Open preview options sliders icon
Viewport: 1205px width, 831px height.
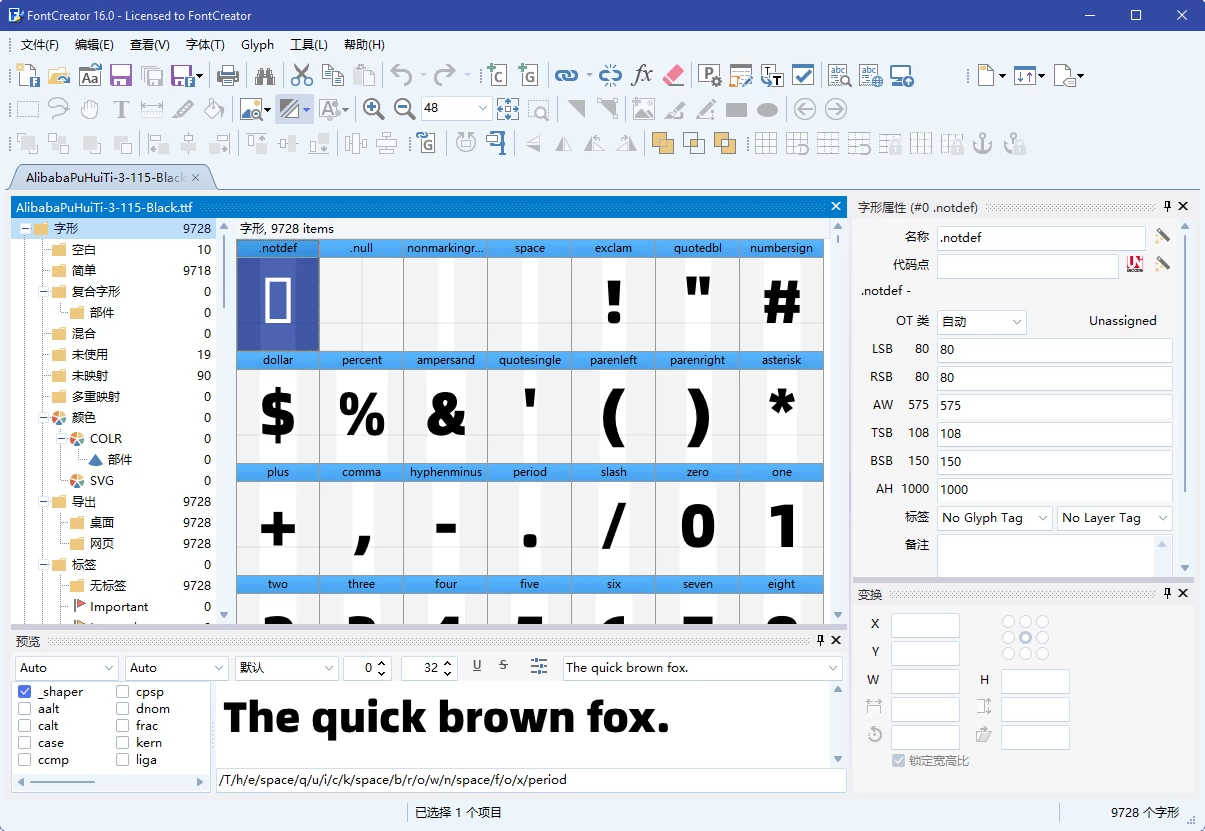[540, 666]
